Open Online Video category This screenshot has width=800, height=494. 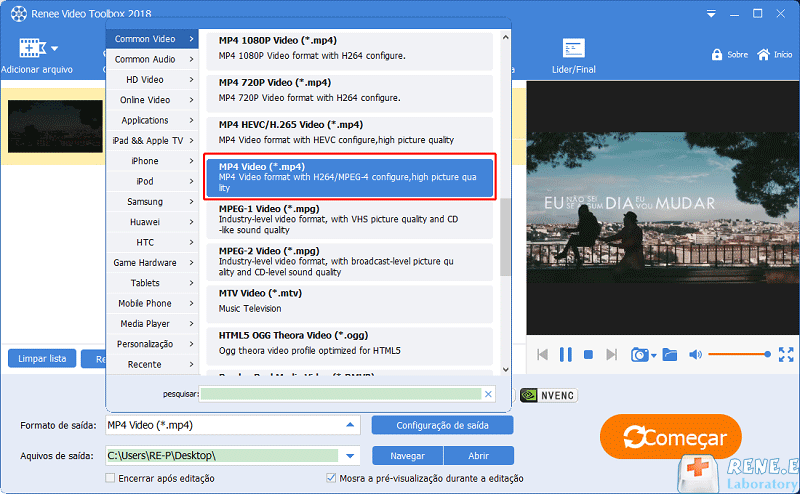coord(152,100)
